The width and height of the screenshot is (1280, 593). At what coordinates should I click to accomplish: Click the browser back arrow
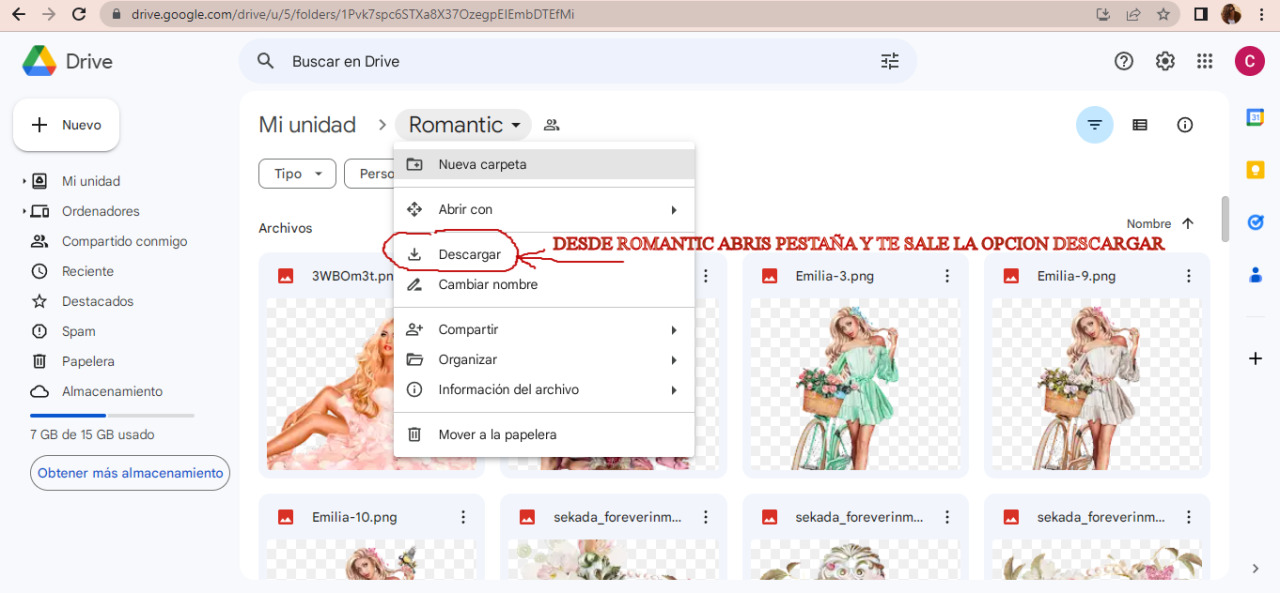coord(19,15)
